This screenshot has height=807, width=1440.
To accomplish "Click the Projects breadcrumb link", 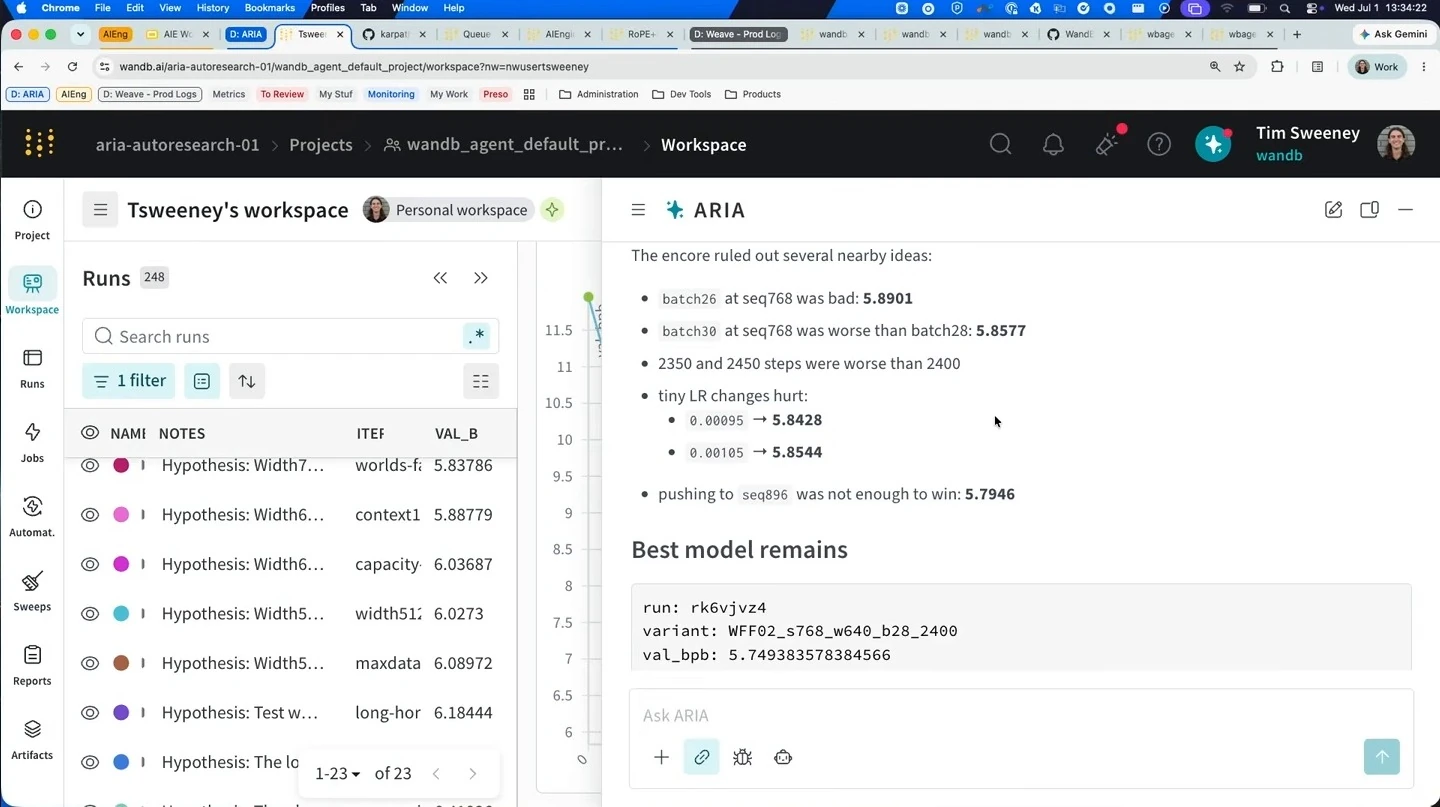I will [321, 145].
